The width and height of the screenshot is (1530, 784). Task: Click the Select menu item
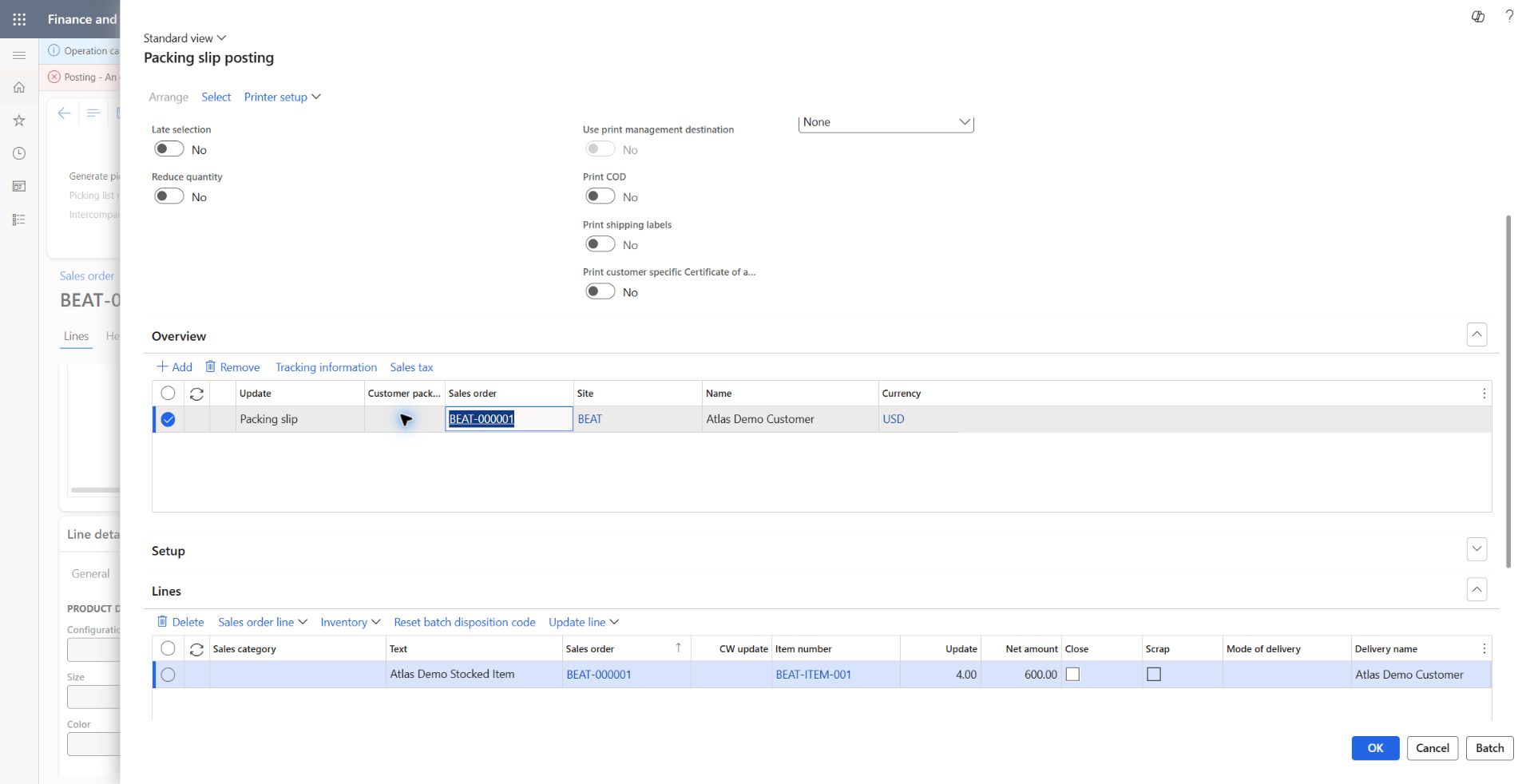click(x=216, y=97)
